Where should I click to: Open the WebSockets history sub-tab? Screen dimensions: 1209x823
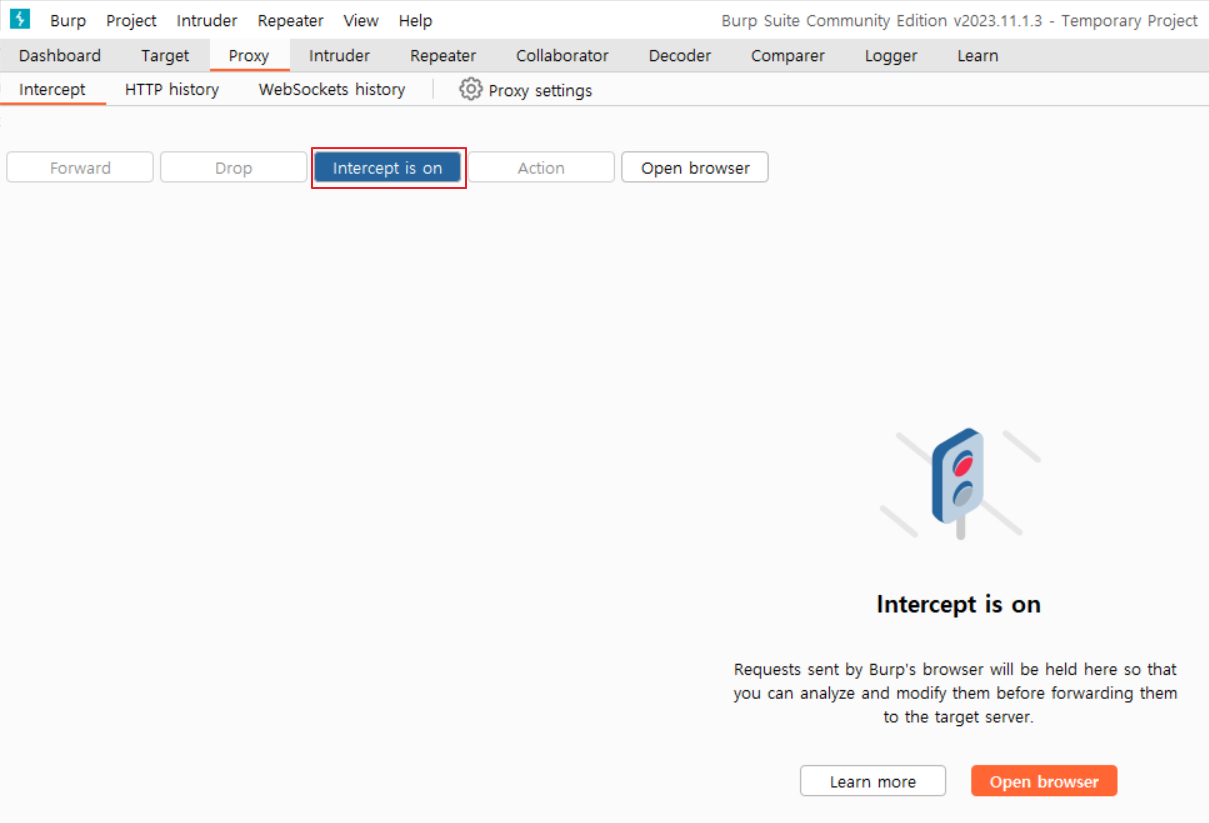click(332, 89)
